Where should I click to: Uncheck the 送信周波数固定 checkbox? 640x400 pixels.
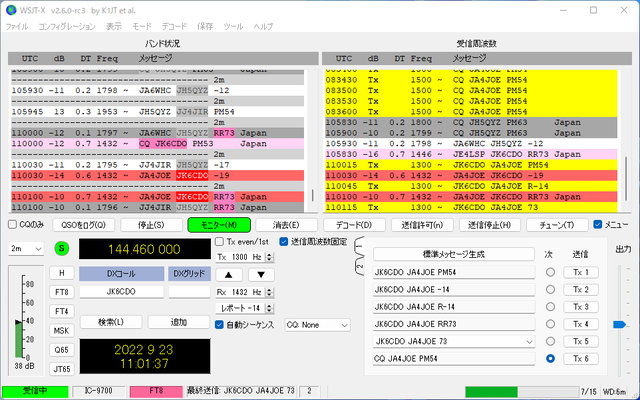[x=284, y=242]
